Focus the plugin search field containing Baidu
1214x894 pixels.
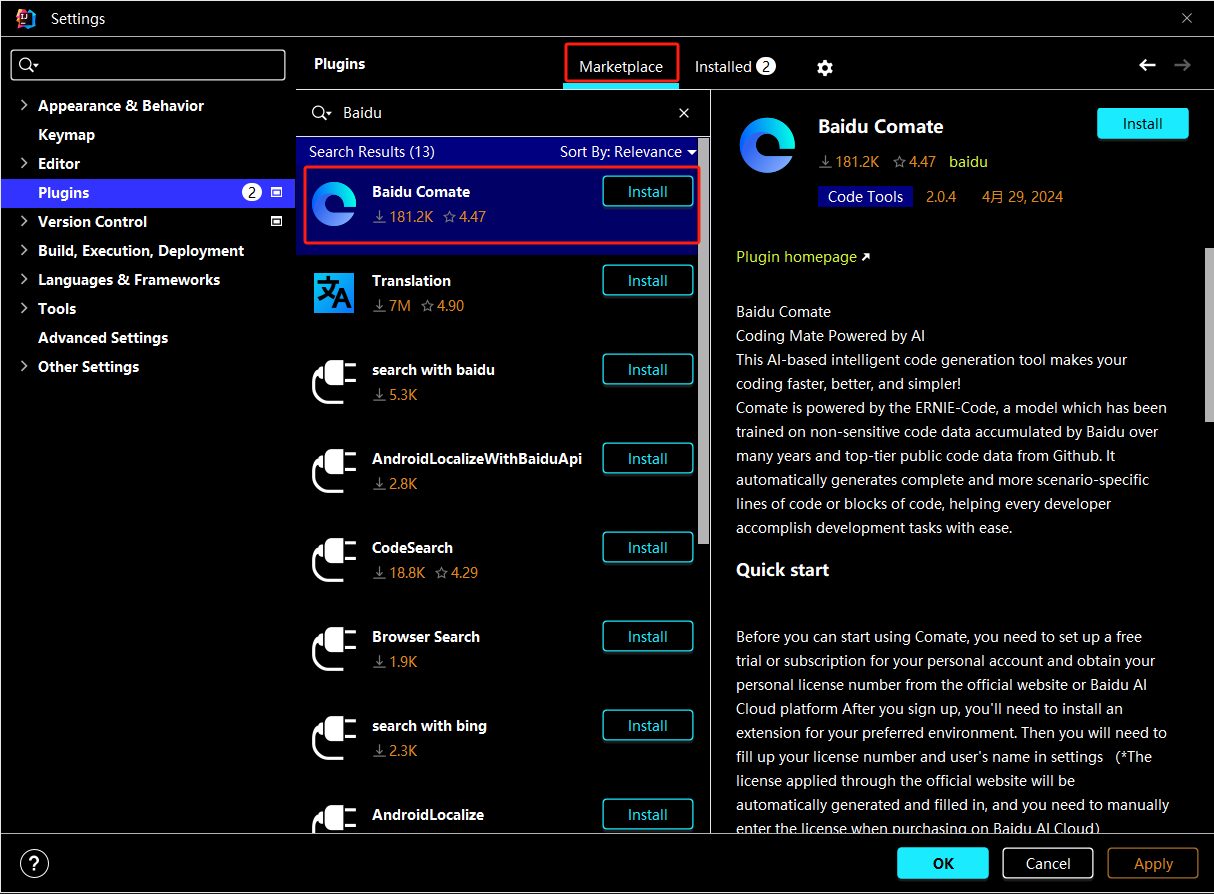pos(505,113)
